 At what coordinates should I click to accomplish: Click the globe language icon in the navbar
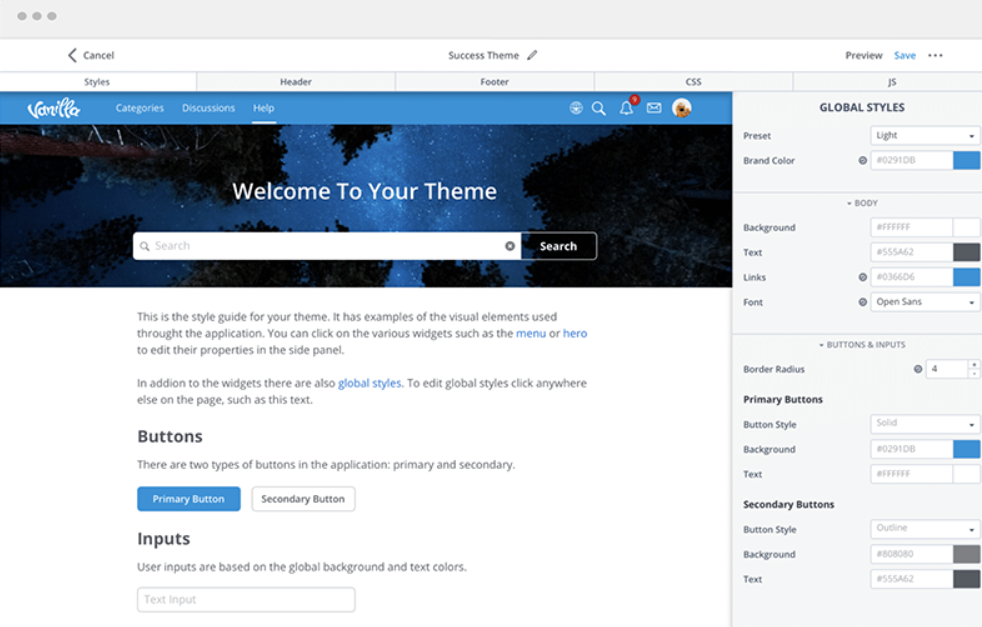click(576, 107)
